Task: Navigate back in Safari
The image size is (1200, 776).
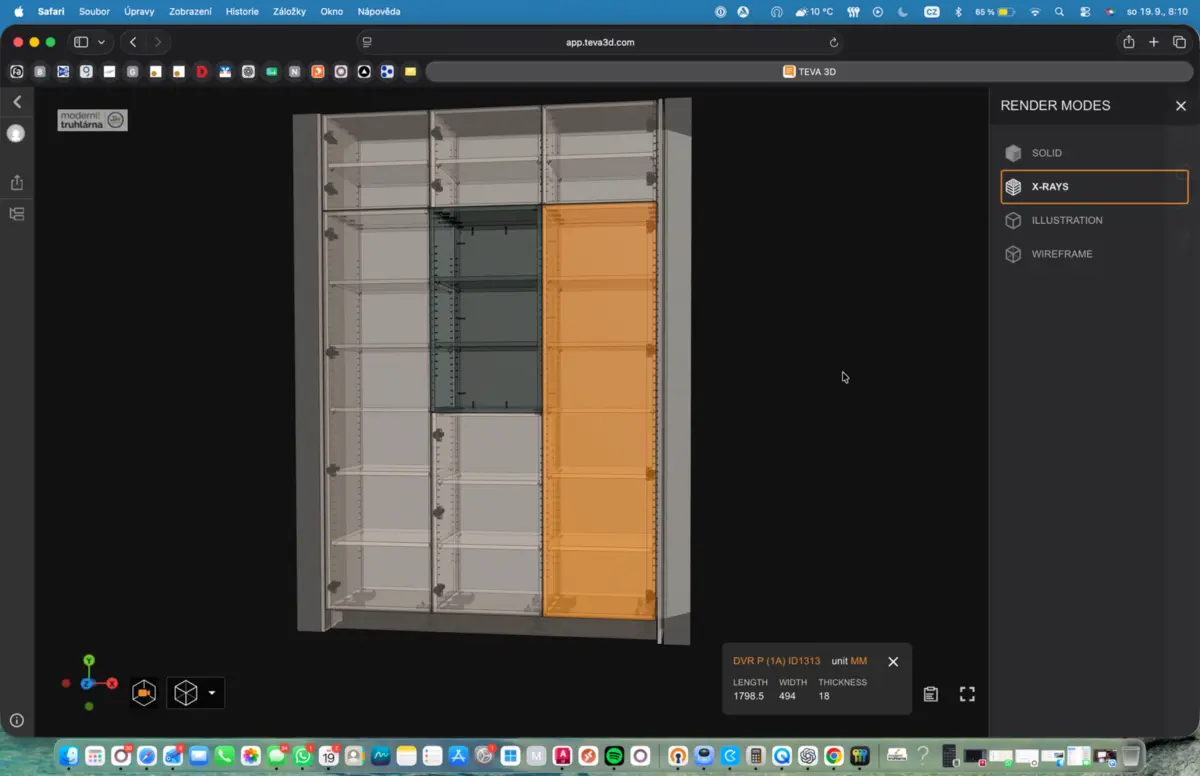Action: [133, 42]
